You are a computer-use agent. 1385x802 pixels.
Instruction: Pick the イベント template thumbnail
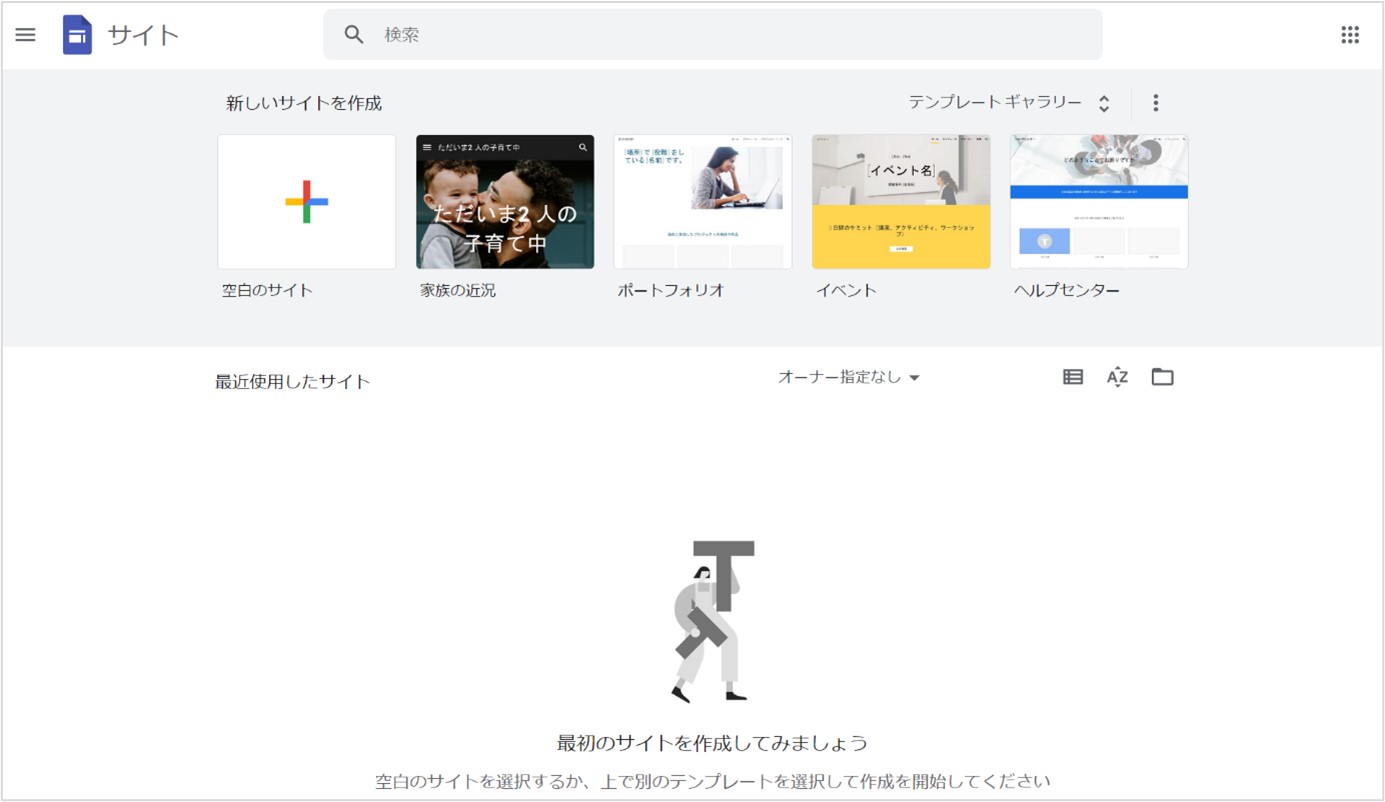point(901,202)
